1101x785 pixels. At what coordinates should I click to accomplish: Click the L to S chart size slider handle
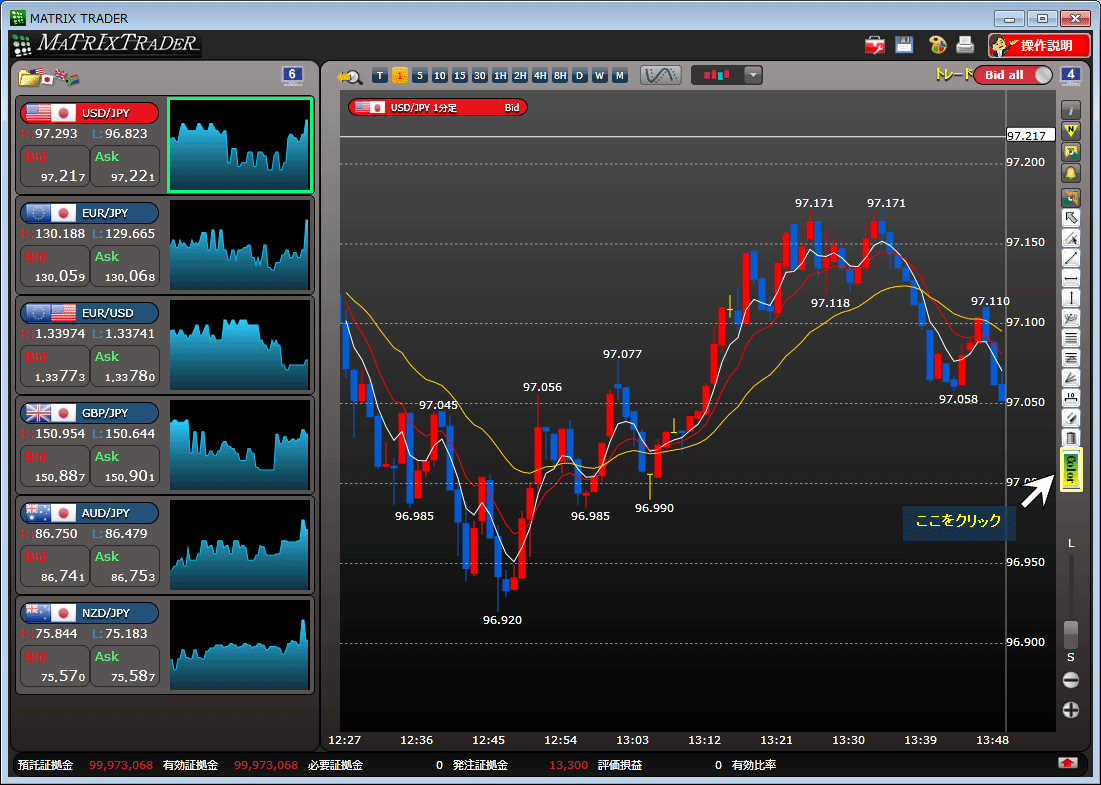[1070, 634]
